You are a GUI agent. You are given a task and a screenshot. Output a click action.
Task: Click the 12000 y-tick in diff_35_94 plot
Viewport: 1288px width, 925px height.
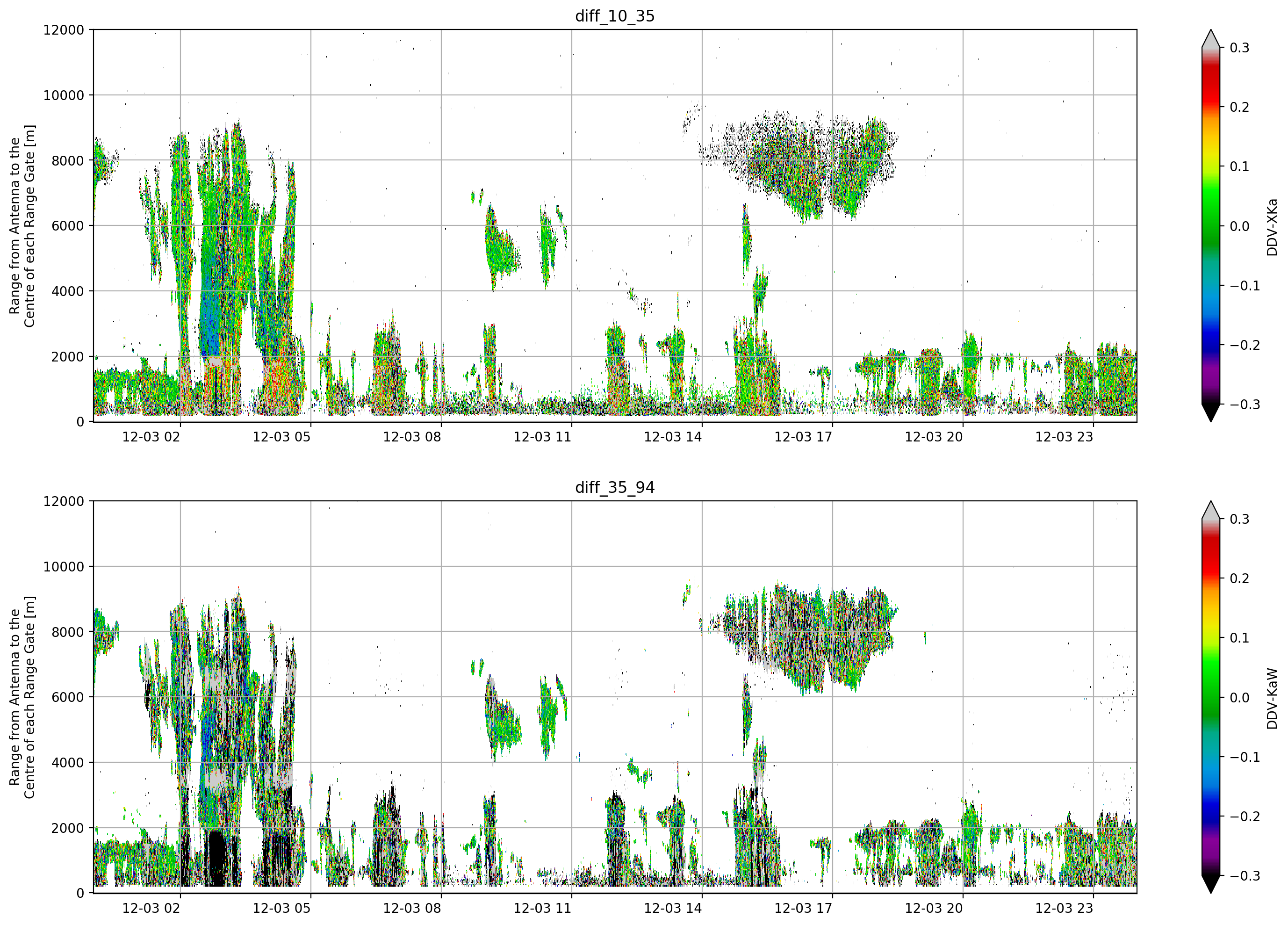(x=64, y=502)
